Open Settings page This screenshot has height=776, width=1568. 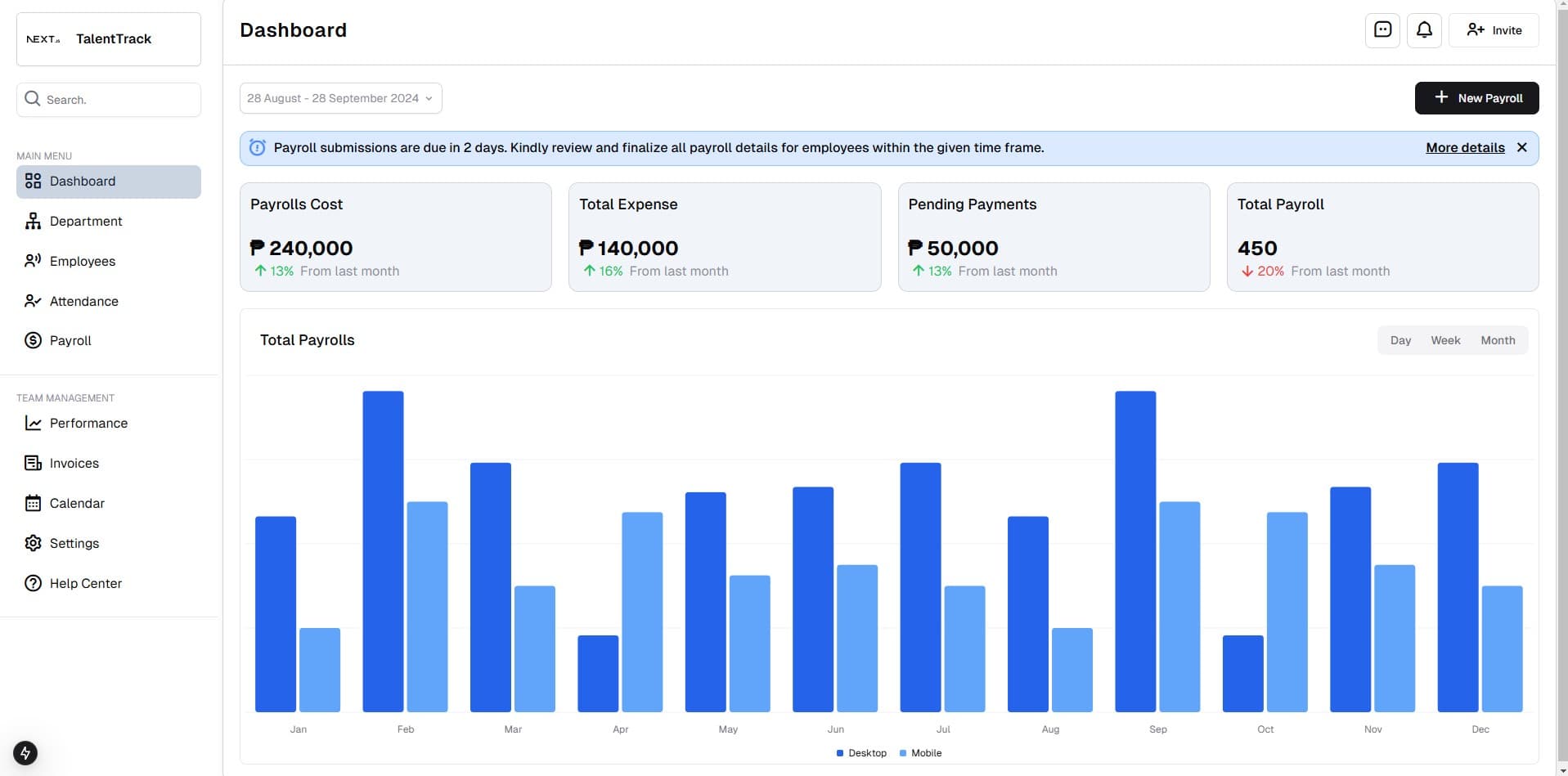pyautogui.click(x=109, y=544)
